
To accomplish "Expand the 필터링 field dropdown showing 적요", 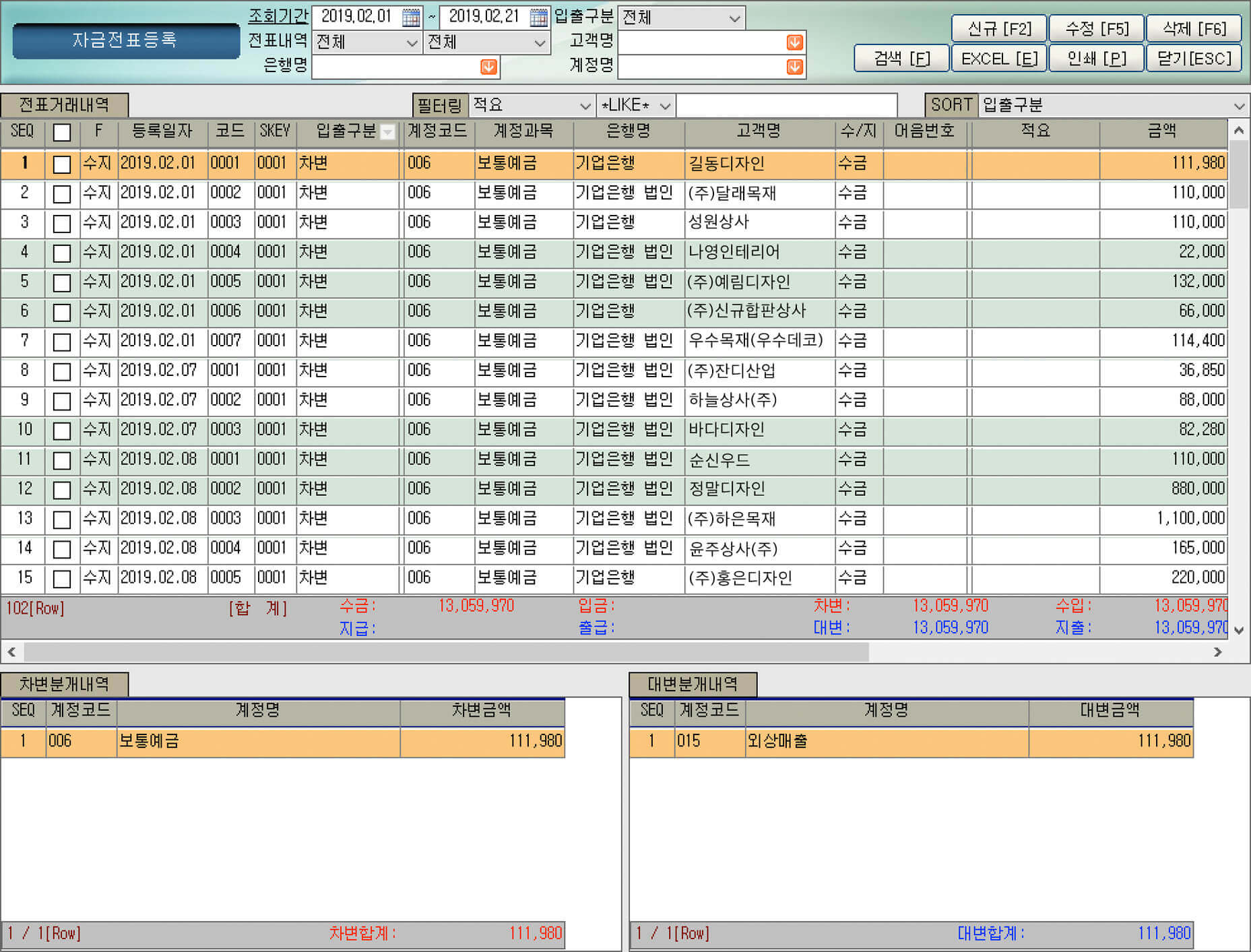I will click(584, 106).
